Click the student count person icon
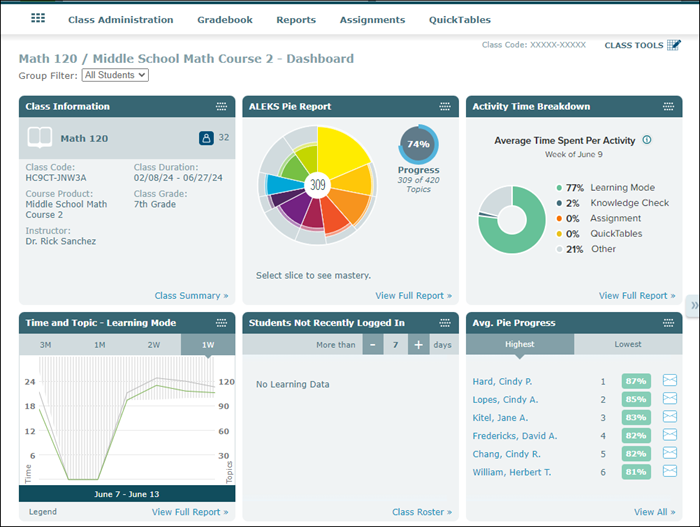Screen dimensions: 700x527 (206, 138)
